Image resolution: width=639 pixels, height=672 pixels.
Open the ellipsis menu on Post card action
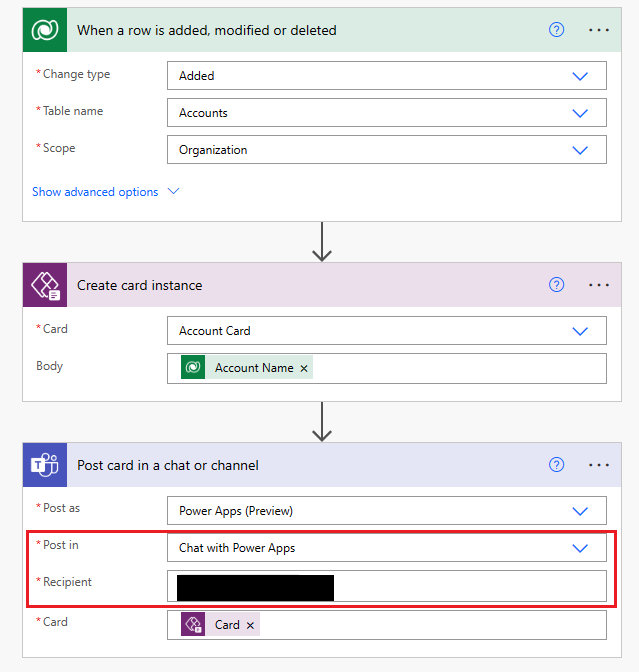click(599, 465)
